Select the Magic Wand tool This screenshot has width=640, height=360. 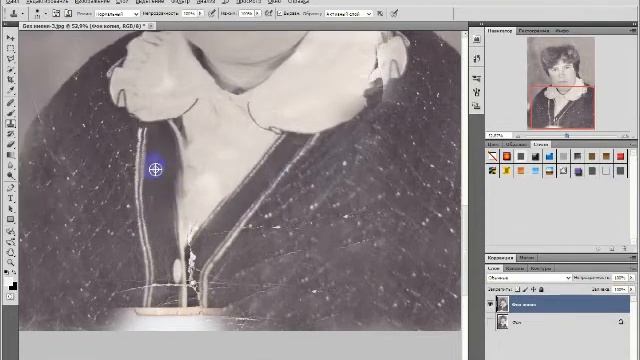click(x=11, y=70)
